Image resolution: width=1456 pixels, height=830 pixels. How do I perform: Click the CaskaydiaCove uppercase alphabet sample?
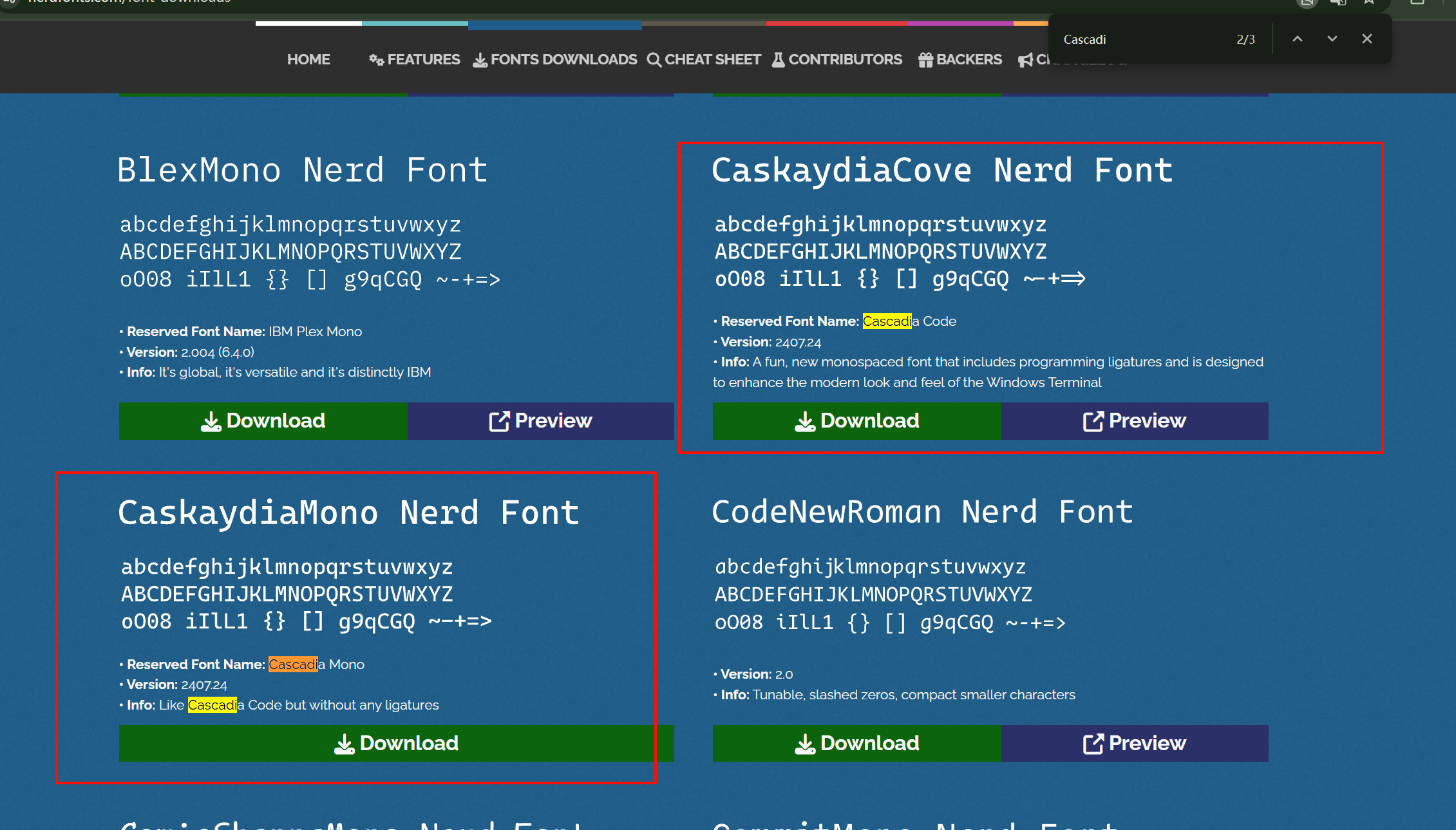[x=881, y=252]
